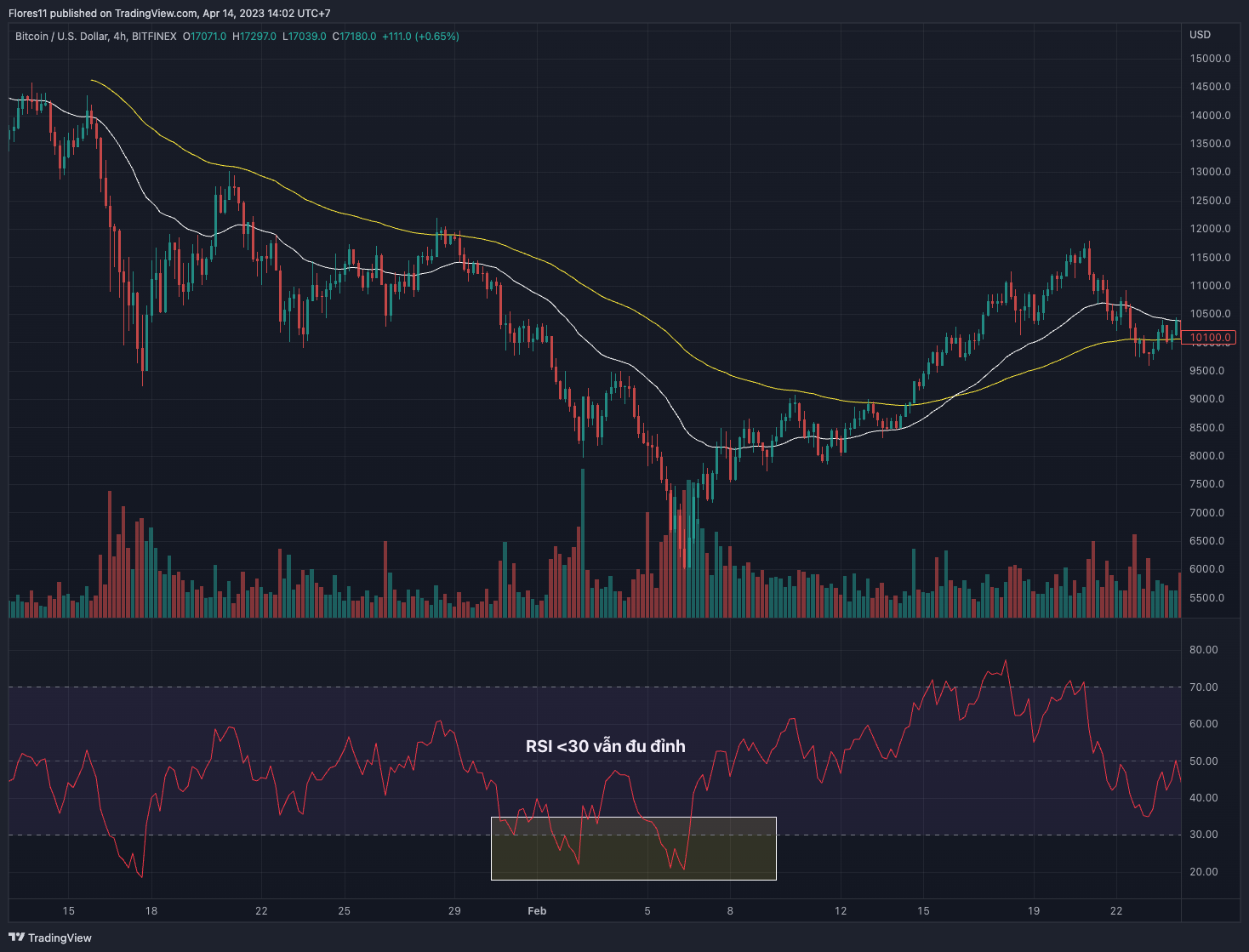Click the TradingView logo at bottom
Screen dimensions: 1249x952
click(50, 938)
